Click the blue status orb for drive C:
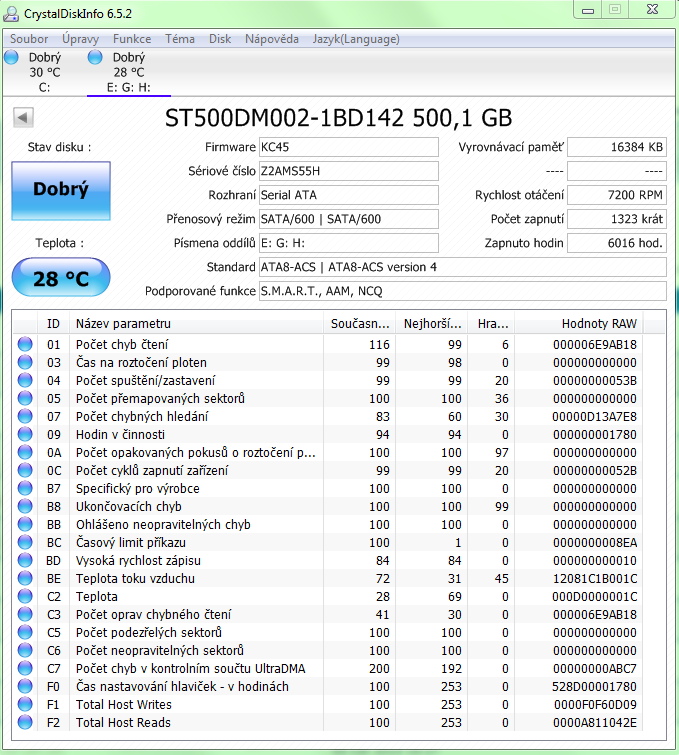This screenshot has height=755, width=679. pos(11,57)
